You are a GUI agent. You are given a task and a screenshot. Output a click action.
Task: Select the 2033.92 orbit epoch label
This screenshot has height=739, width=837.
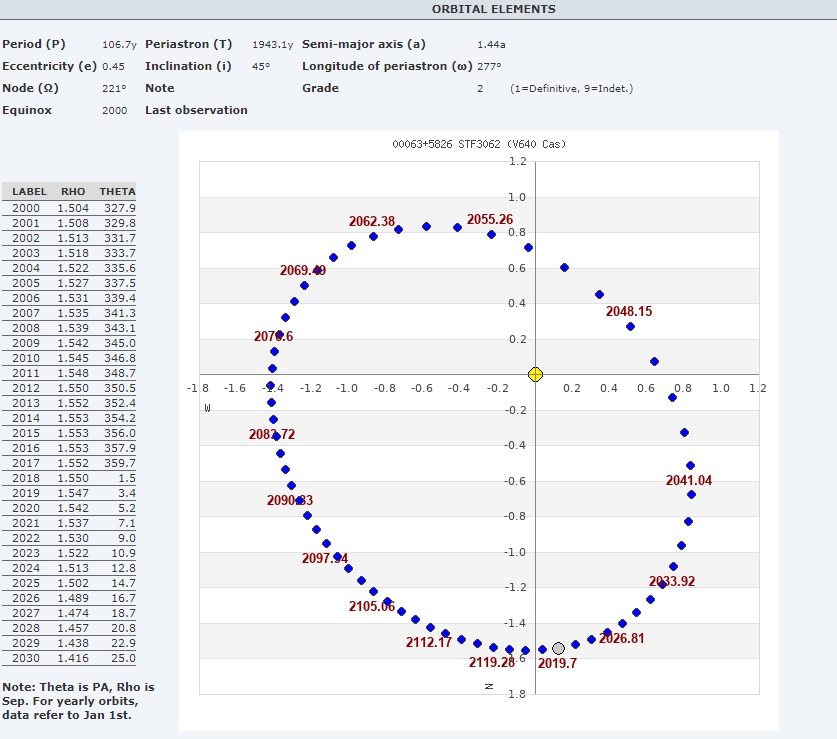672,582
